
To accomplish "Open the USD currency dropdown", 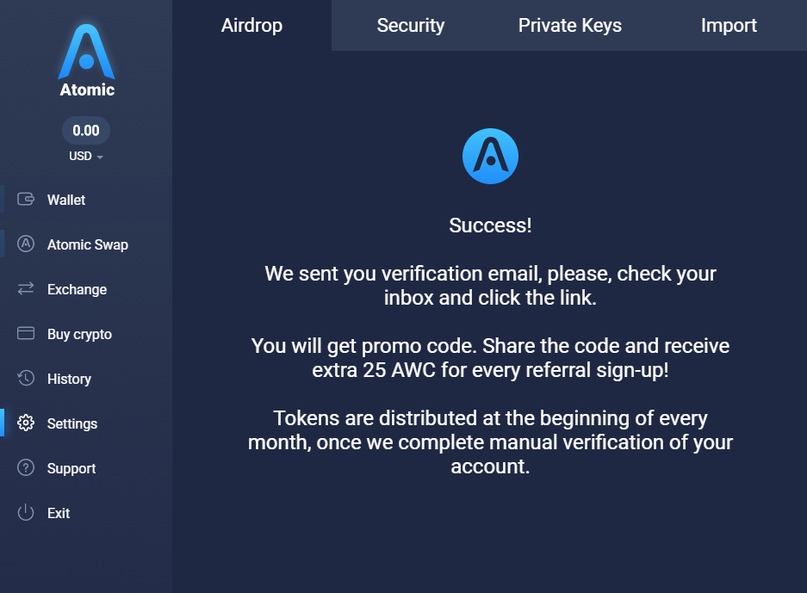I will tap(86, 157).
